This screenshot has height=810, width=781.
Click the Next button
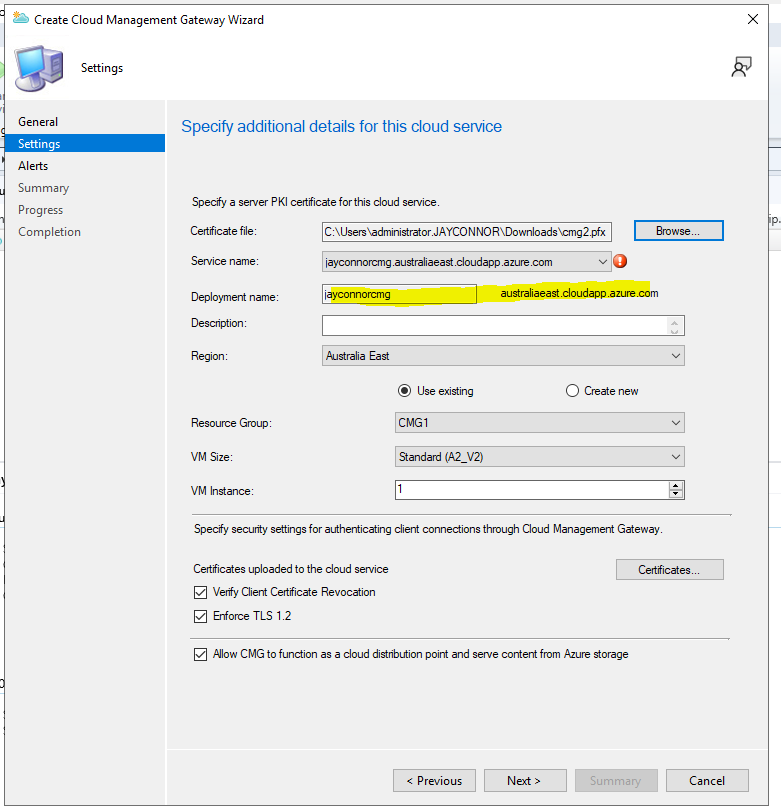click(x=525, y=781)
